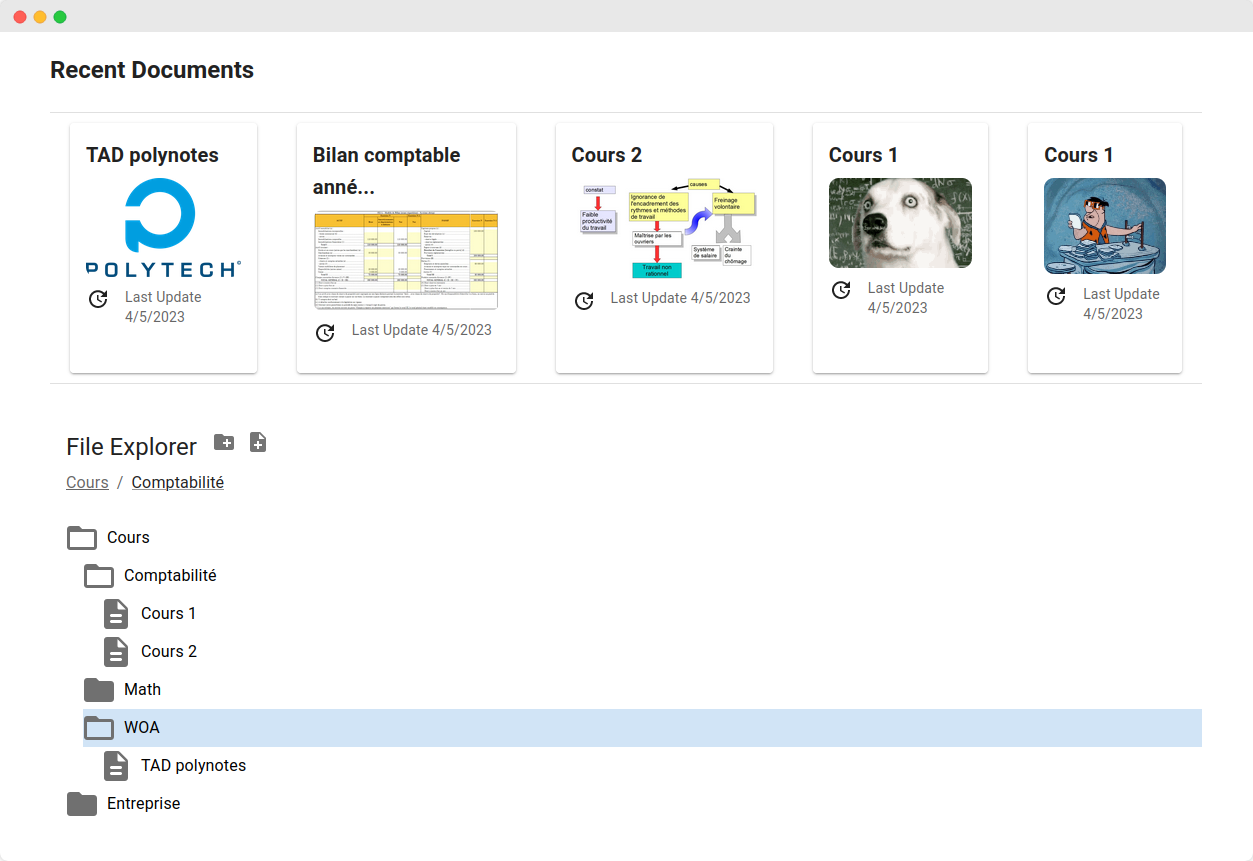Viewport: 1253px width, 861px height.
Task: Click the document icon next to Cours 2
Action: 117,652
